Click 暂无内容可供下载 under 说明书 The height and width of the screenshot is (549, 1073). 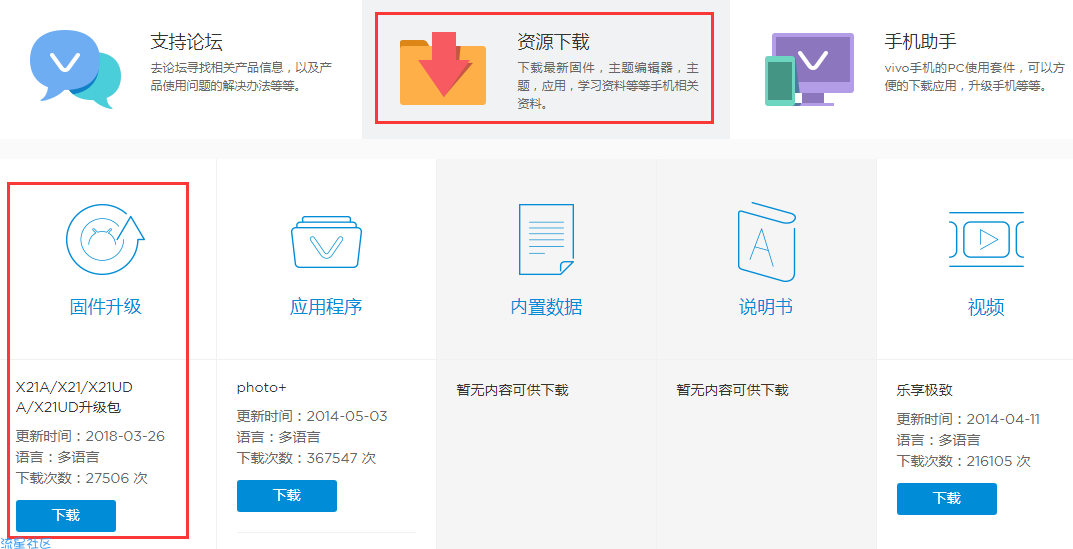click(732, 390)
